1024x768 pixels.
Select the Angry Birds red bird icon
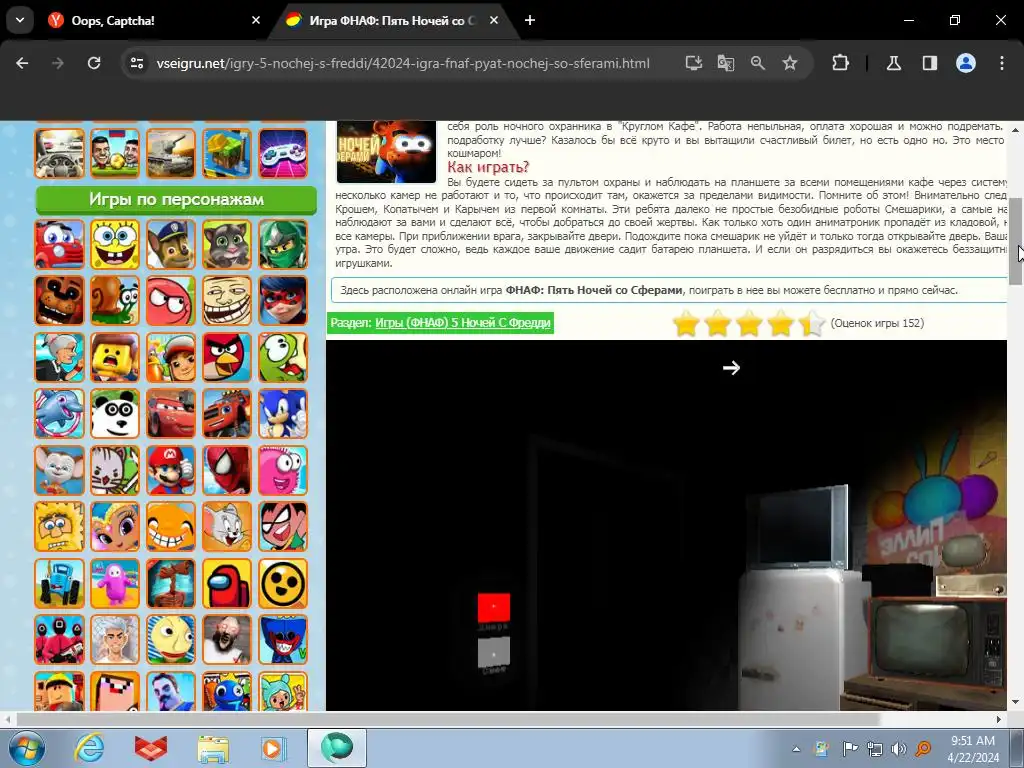(227, 357)
